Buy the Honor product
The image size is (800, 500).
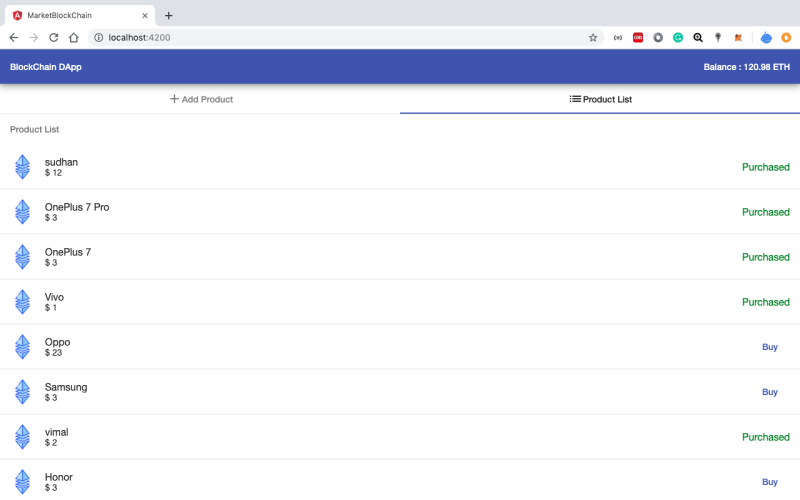click(x=769, y=482)
